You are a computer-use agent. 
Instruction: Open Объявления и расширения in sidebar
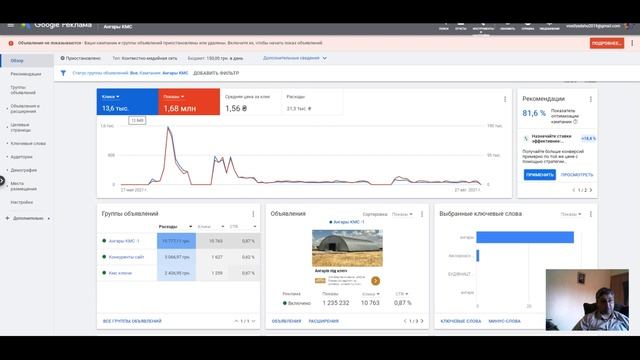click(25, 109)
